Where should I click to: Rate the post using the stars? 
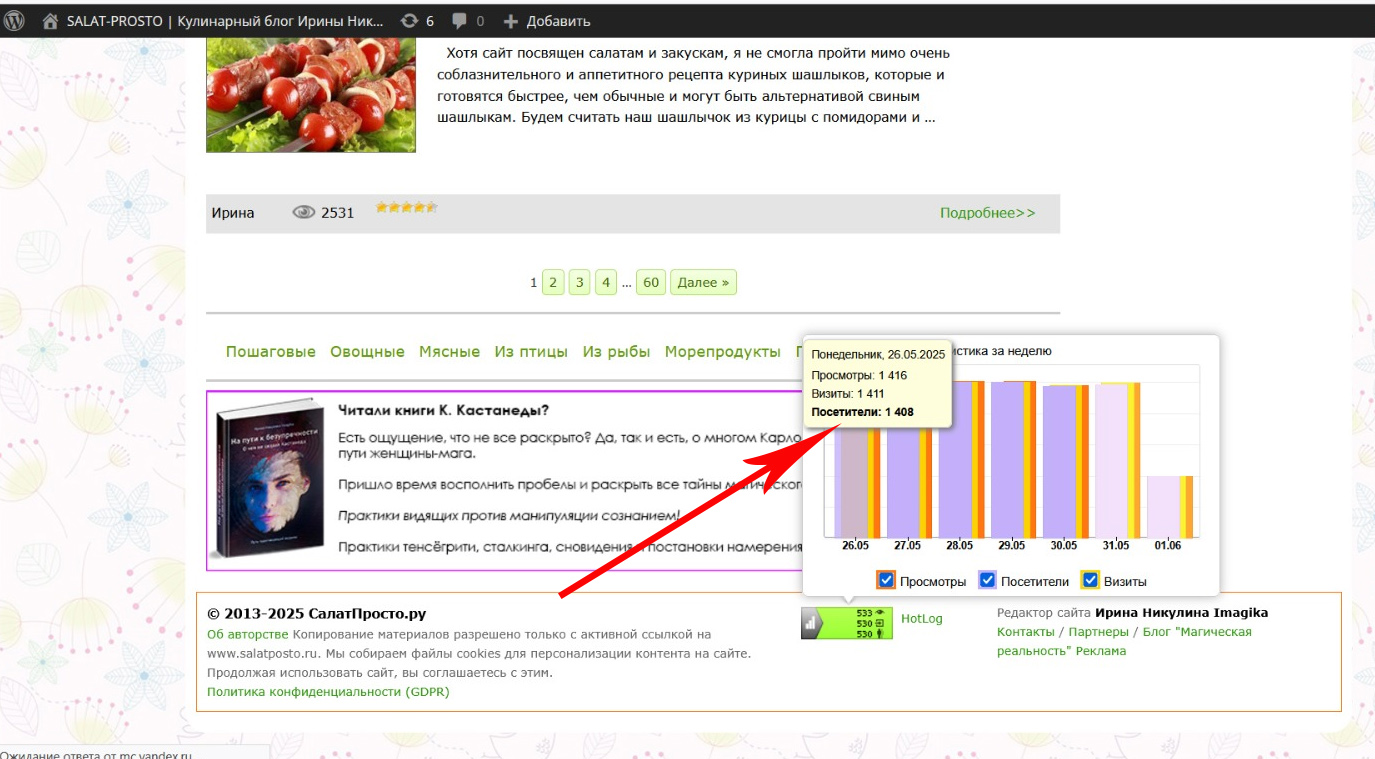[x=406, y=208]
